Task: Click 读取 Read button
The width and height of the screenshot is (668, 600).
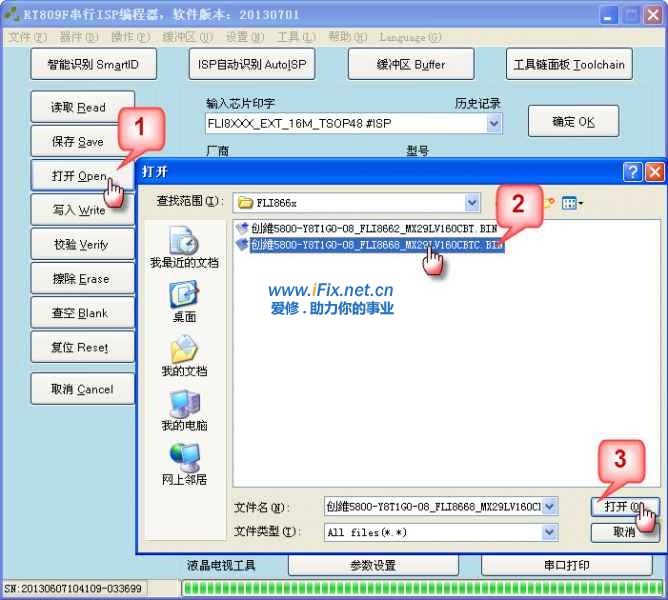Action: coord(82,107)
